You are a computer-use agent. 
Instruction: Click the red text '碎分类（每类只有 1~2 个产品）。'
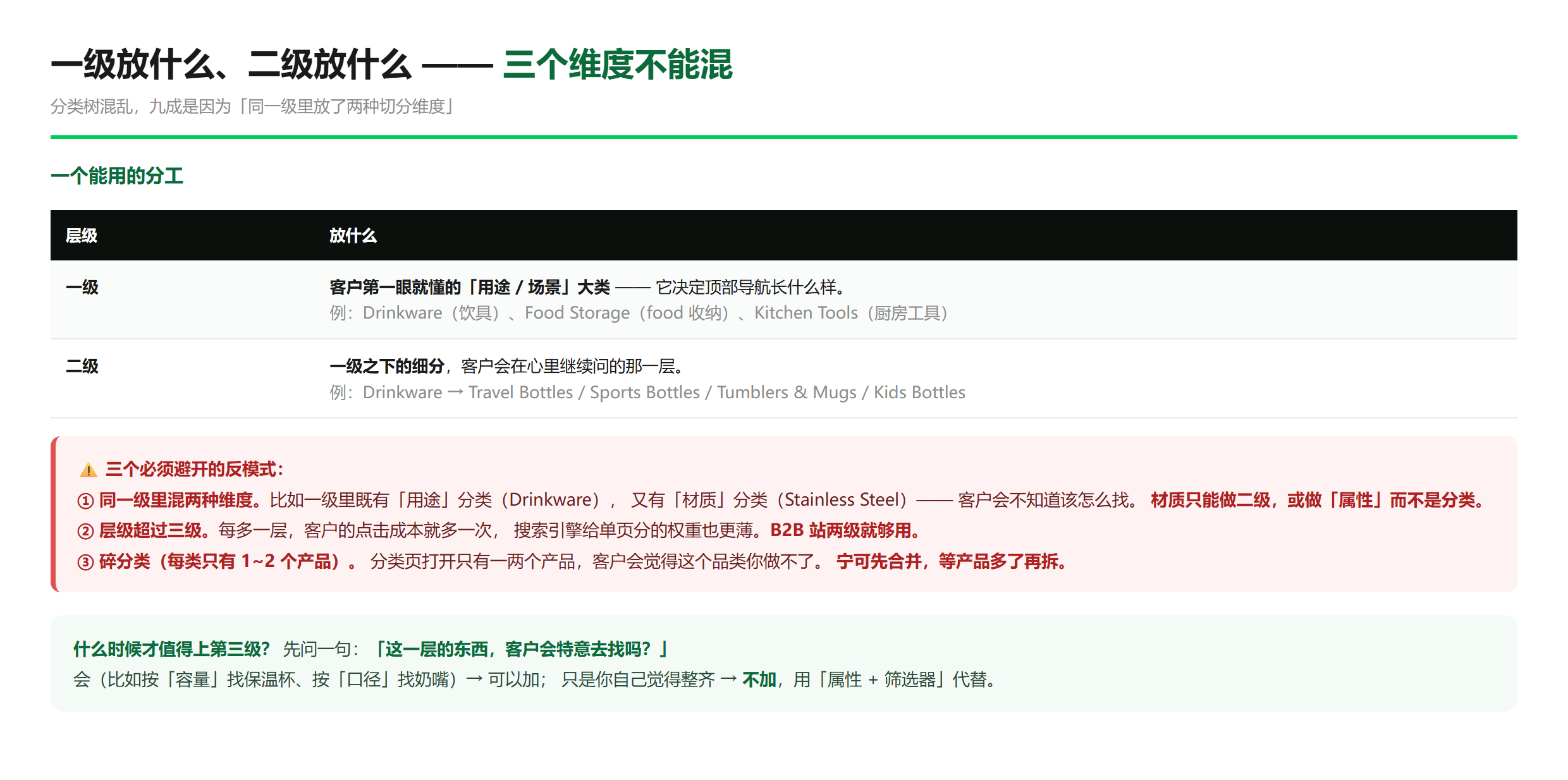(x=228, y=562)
